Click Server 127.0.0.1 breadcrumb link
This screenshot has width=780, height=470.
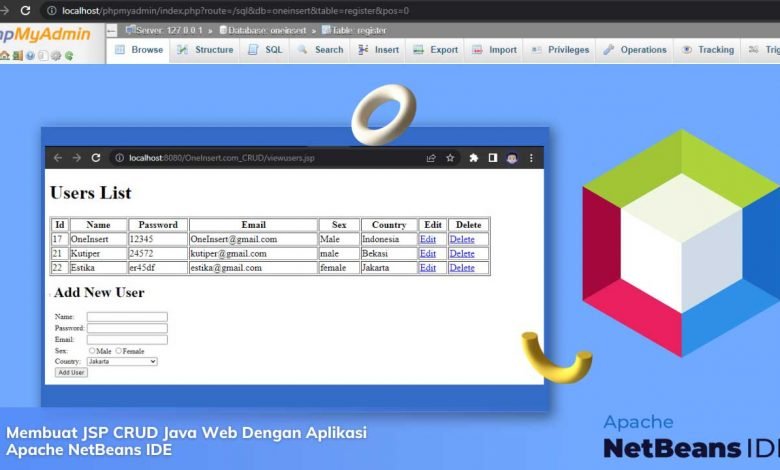click(169, 30)
